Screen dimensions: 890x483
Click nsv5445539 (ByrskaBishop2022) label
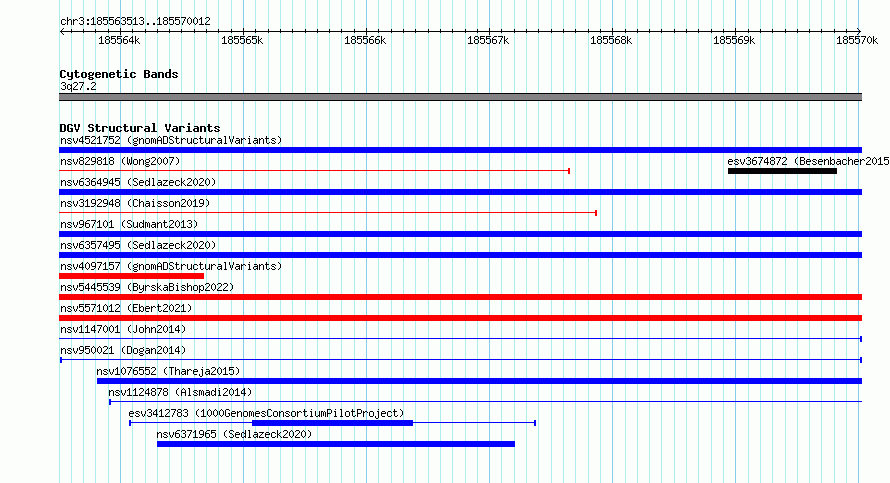tap(147, 287)
